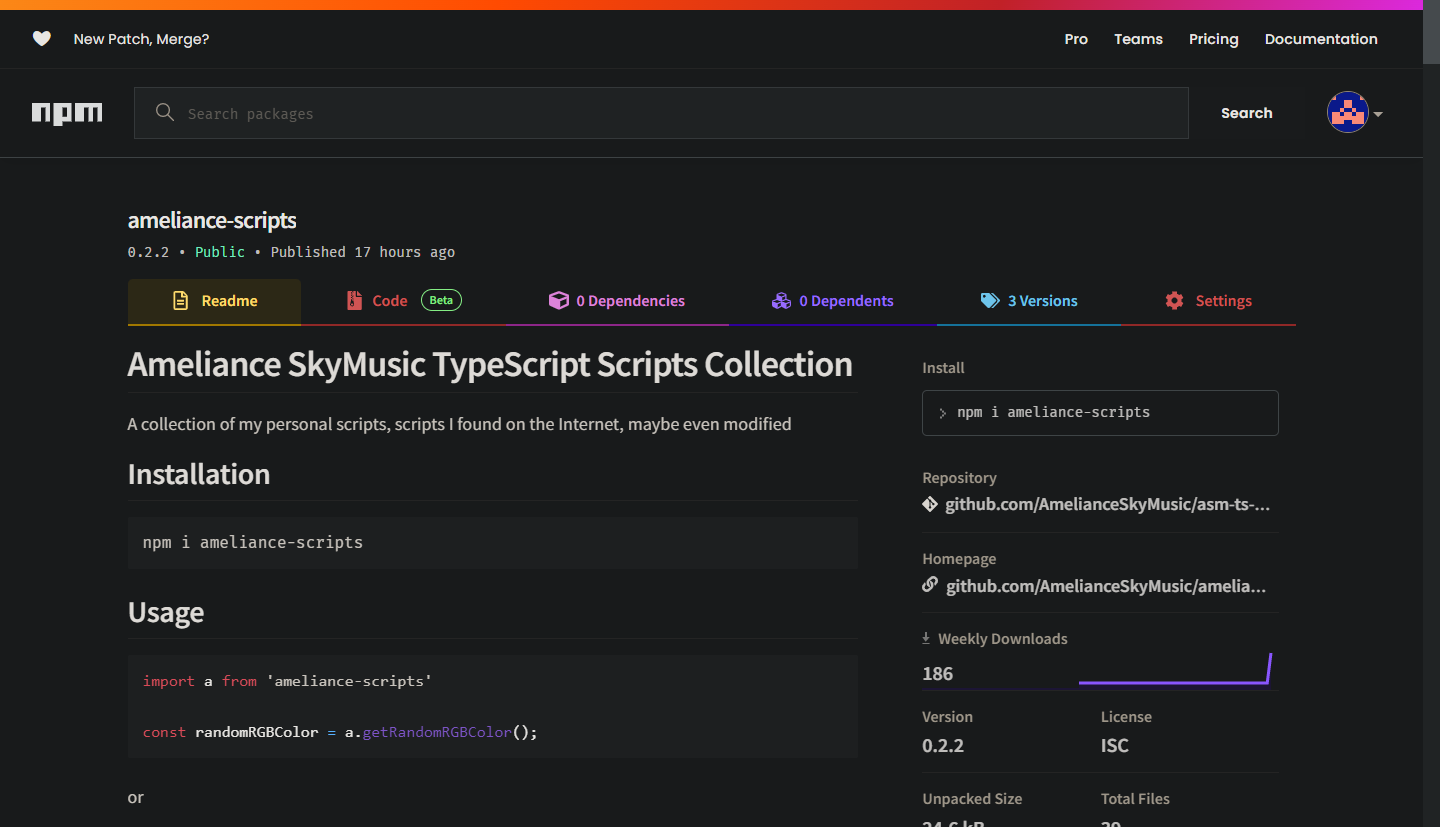Go to the Pricing page
The height and width of the screenshot is (827, 1440).
point(1214,39)
